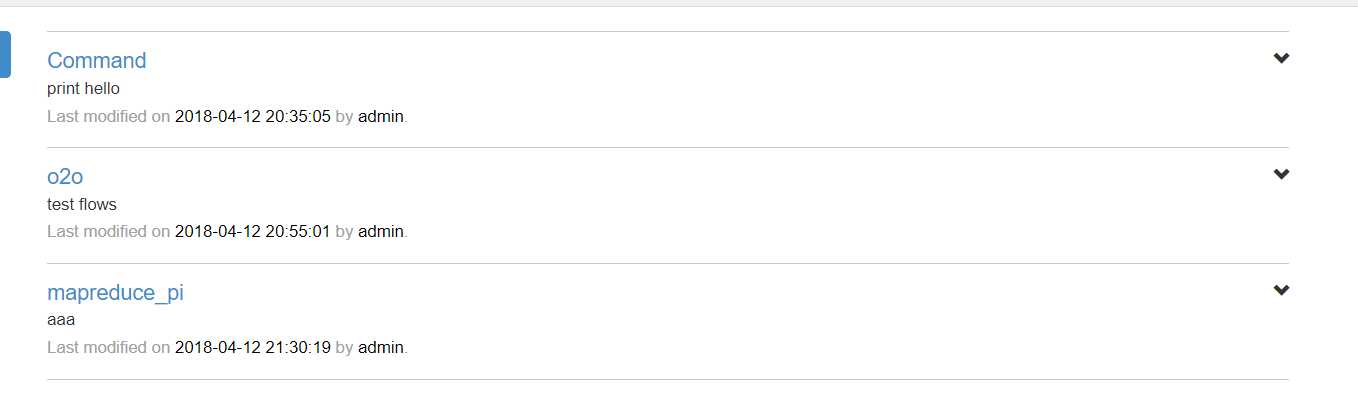Screen dimensions: 1358x403
Task: Expand the mapreduce_pi item chevron
Action: coord(1281,290)
